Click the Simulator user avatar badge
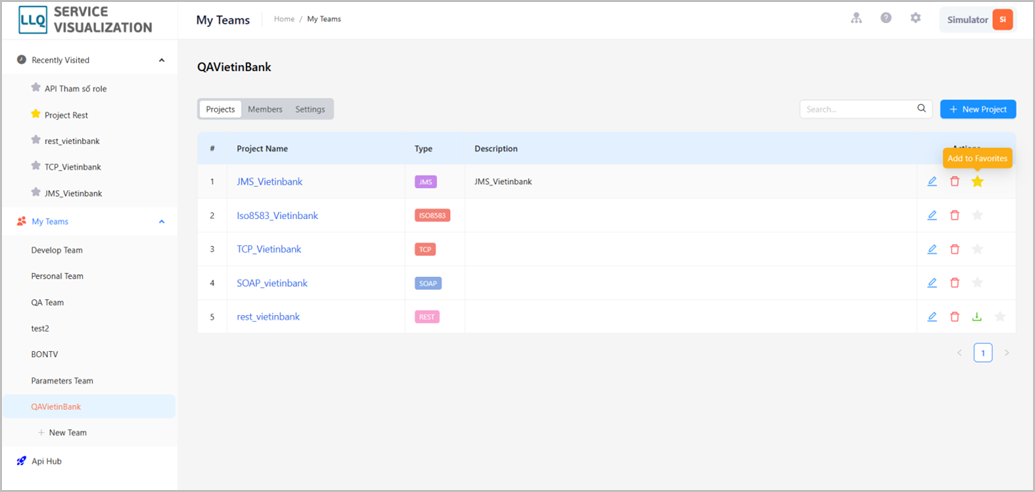Image resolution: width=1035 pixels, height=492 pixels. click(1002, 20)
